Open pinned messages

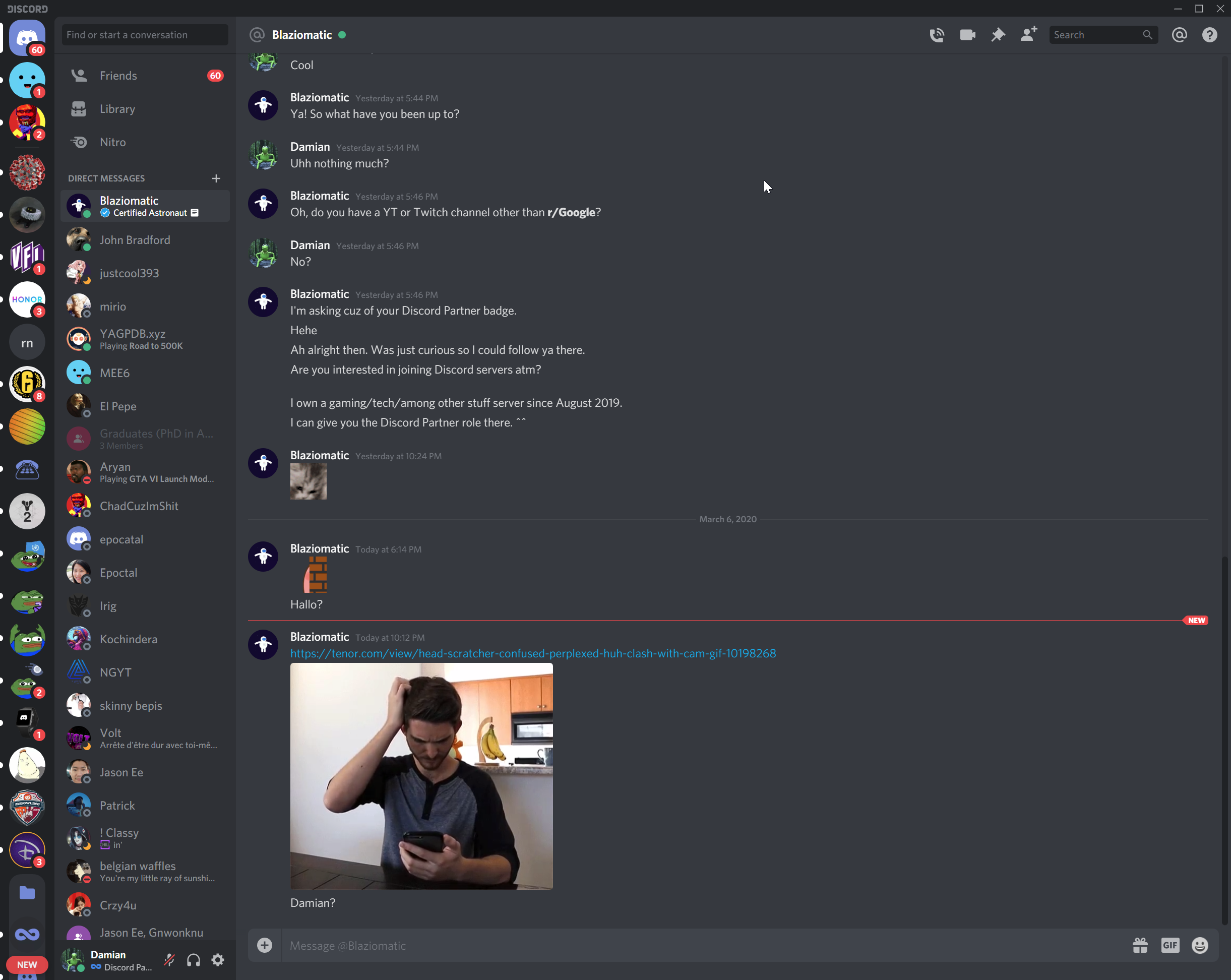998,35
